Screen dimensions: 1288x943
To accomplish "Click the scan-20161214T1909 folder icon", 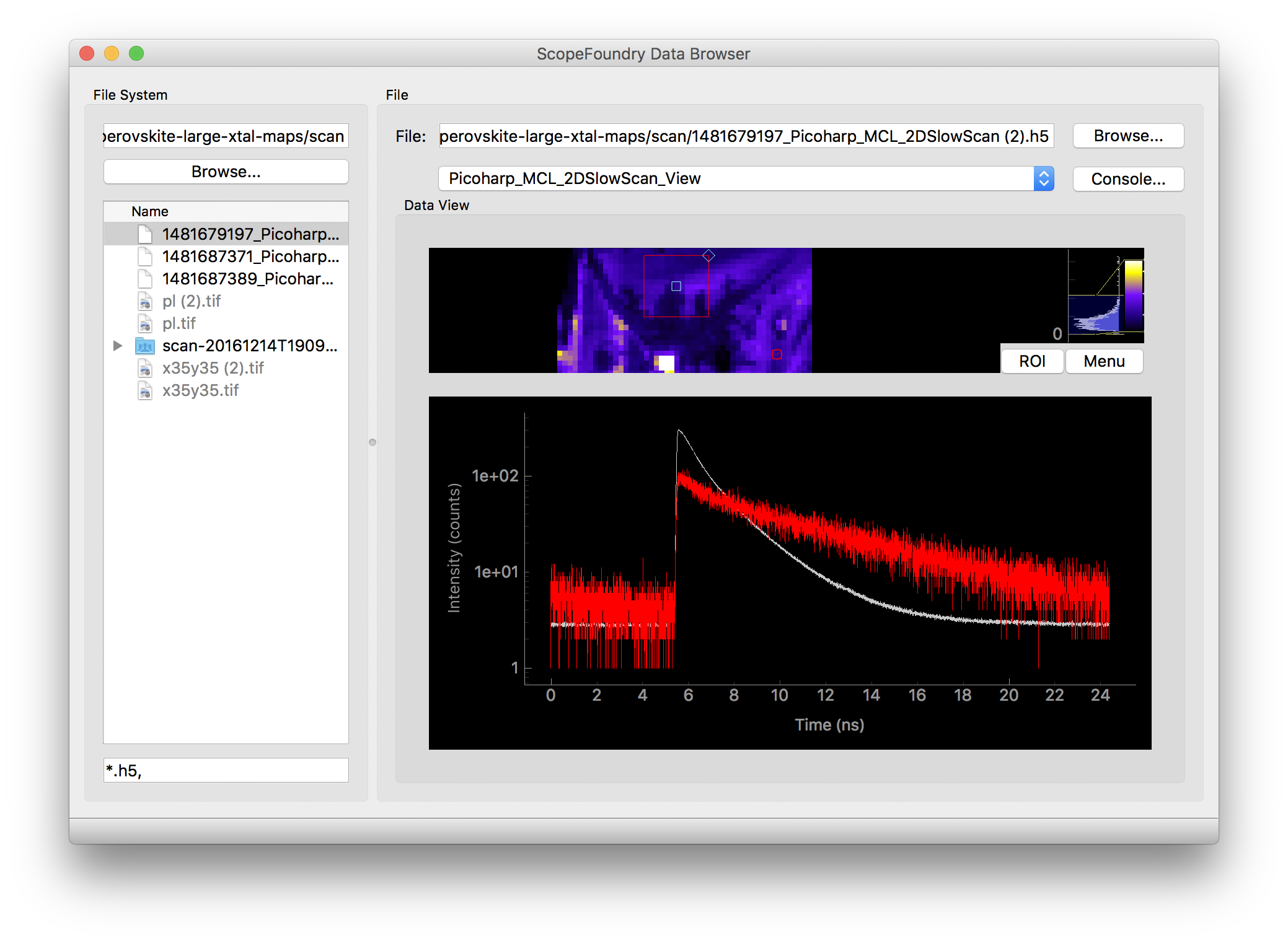I will [144, 346].
